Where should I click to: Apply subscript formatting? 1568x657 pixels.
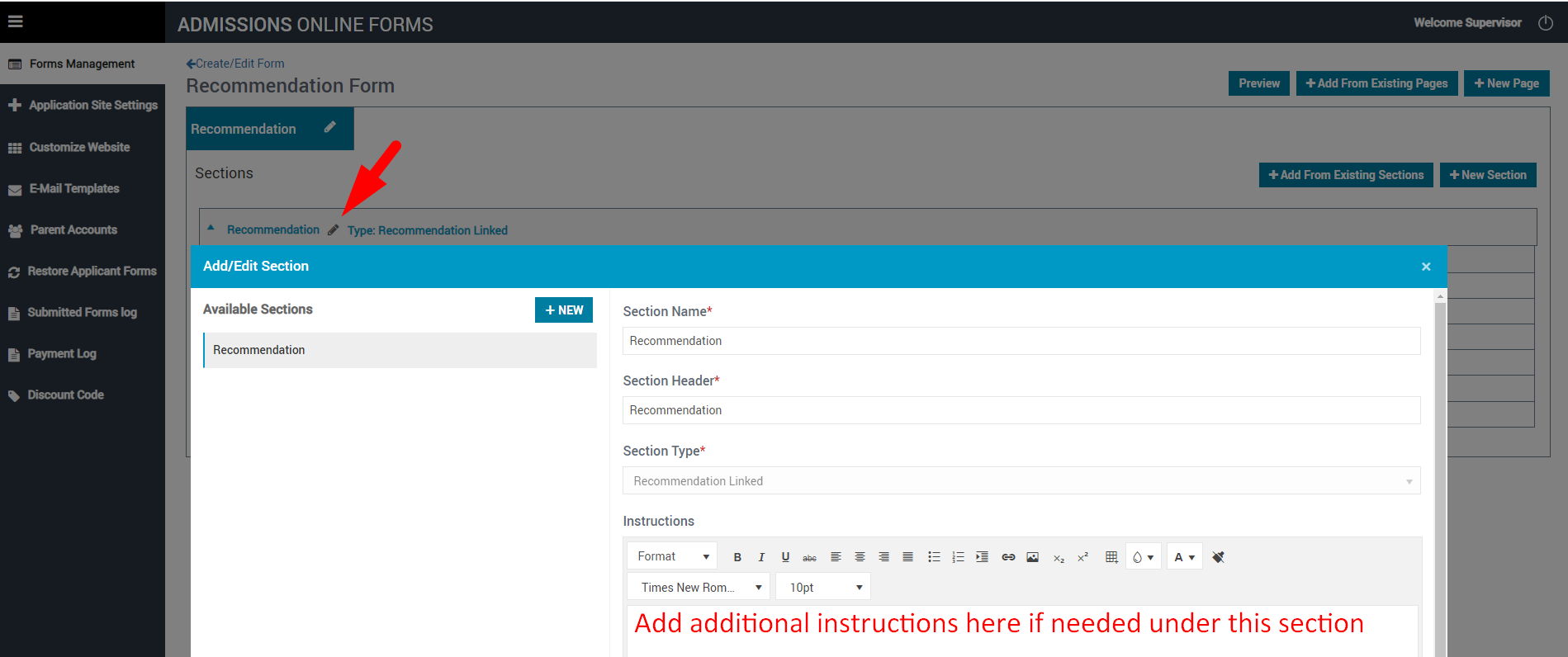pos(1059,557)
